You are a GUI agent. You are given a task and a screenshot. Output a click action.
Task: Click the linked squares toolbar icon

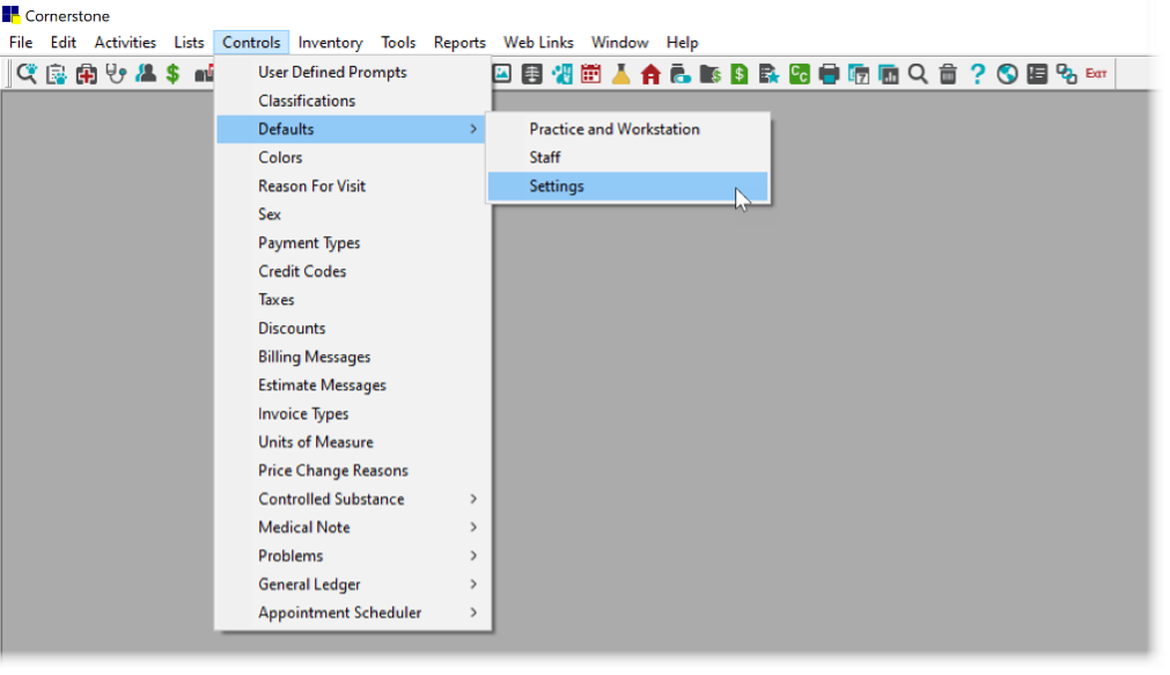click(1067, 74)
